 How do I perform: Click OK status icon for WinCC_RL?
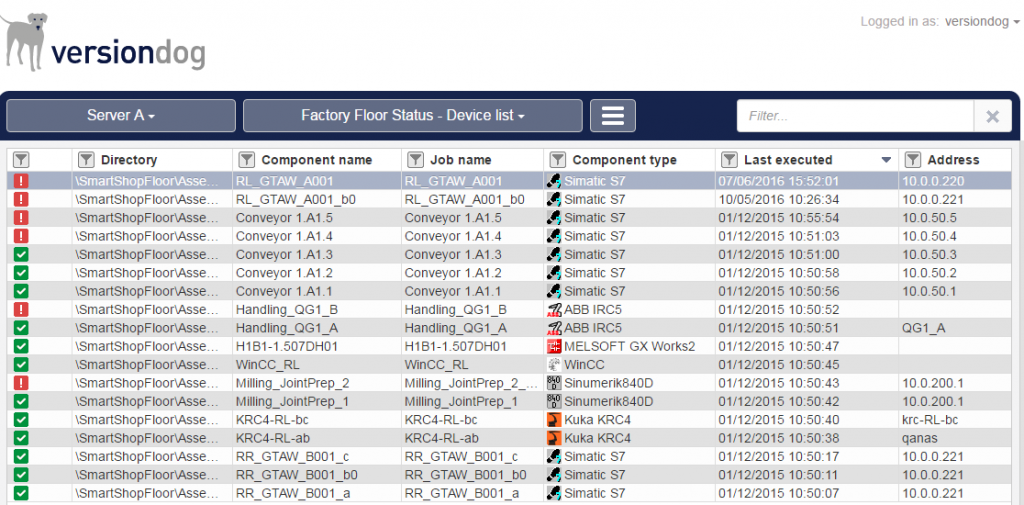[21, 365]
